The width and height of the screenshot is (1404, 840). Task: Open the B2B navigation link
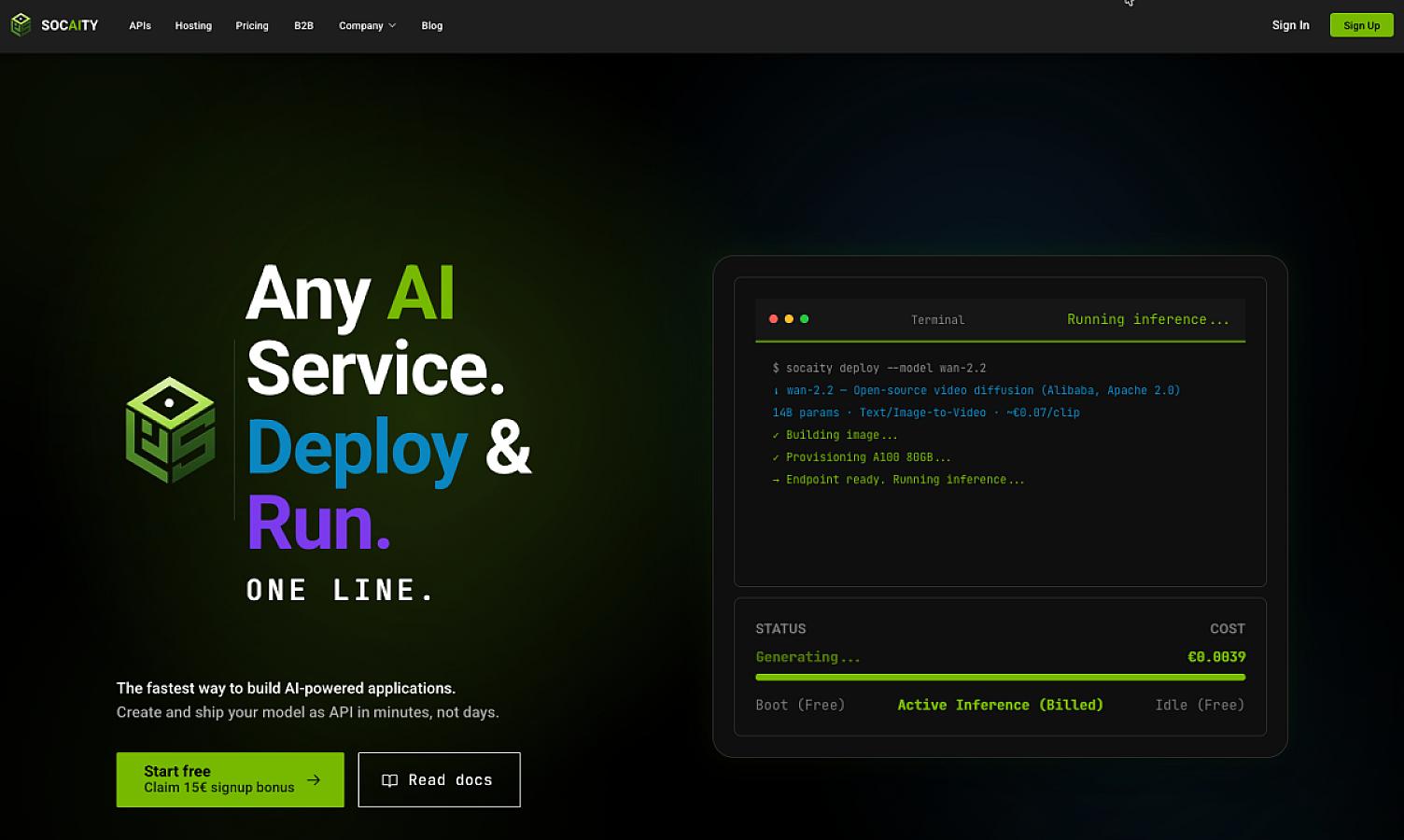click(303, 26)
